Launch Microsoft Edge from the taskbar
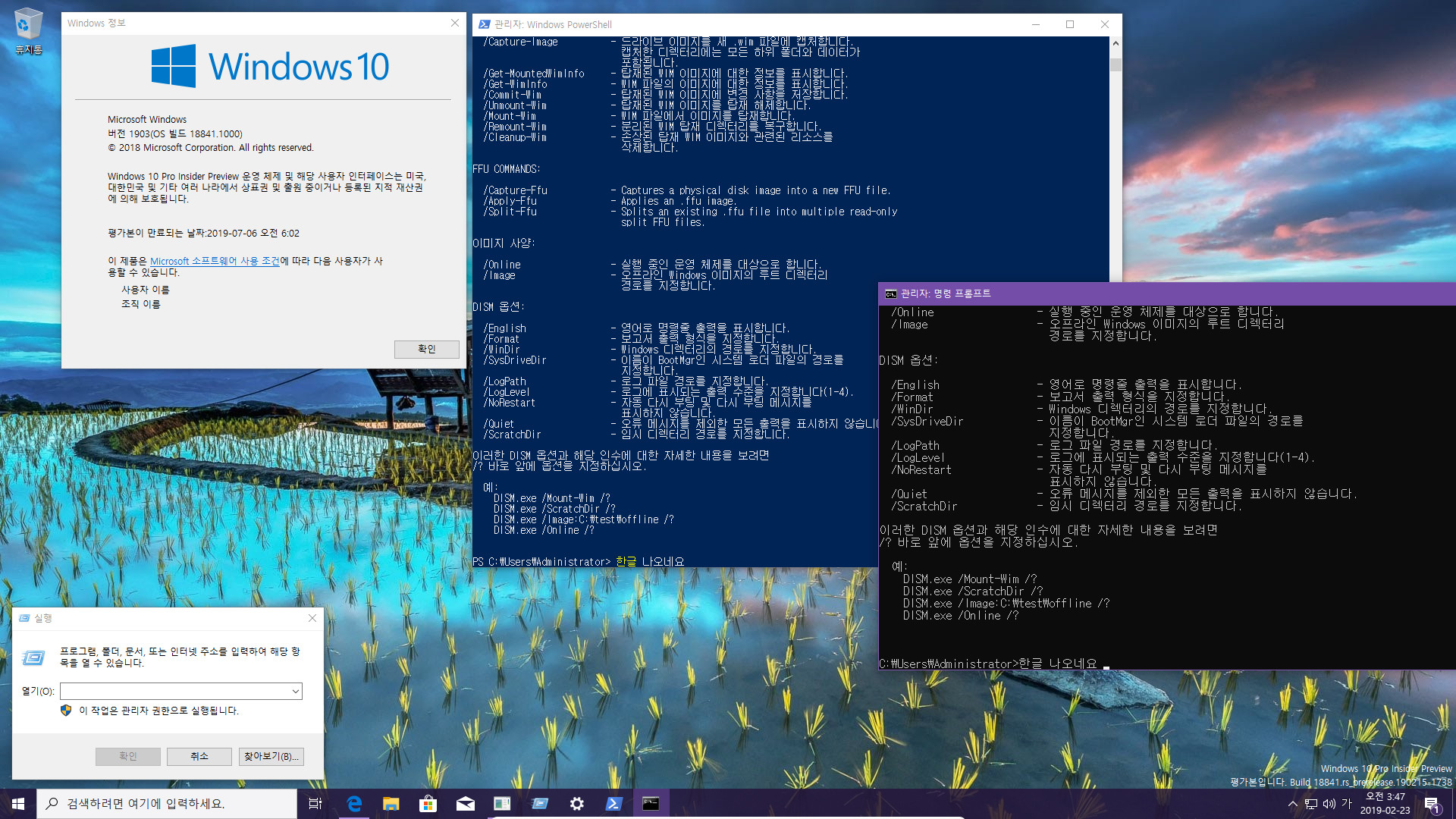 pyautogui.click(x=354, y=804)
